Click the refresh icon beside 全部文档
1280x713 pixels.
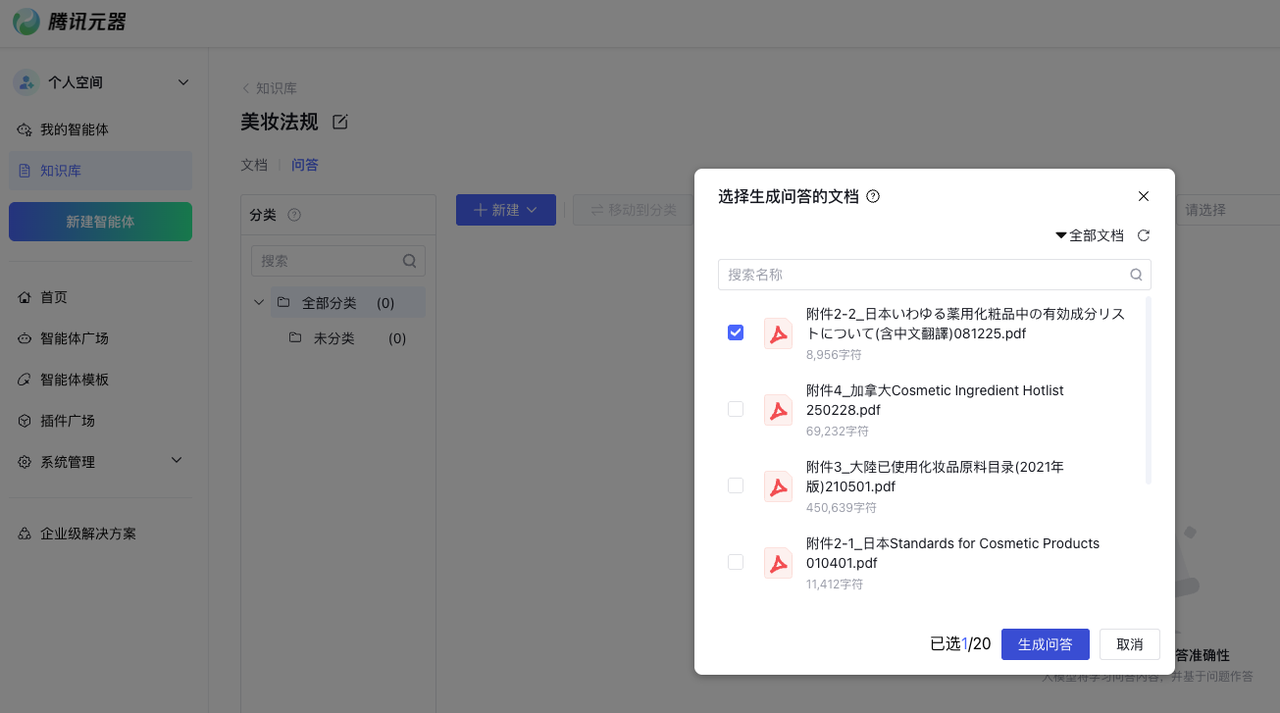(x=1144, y=236)
